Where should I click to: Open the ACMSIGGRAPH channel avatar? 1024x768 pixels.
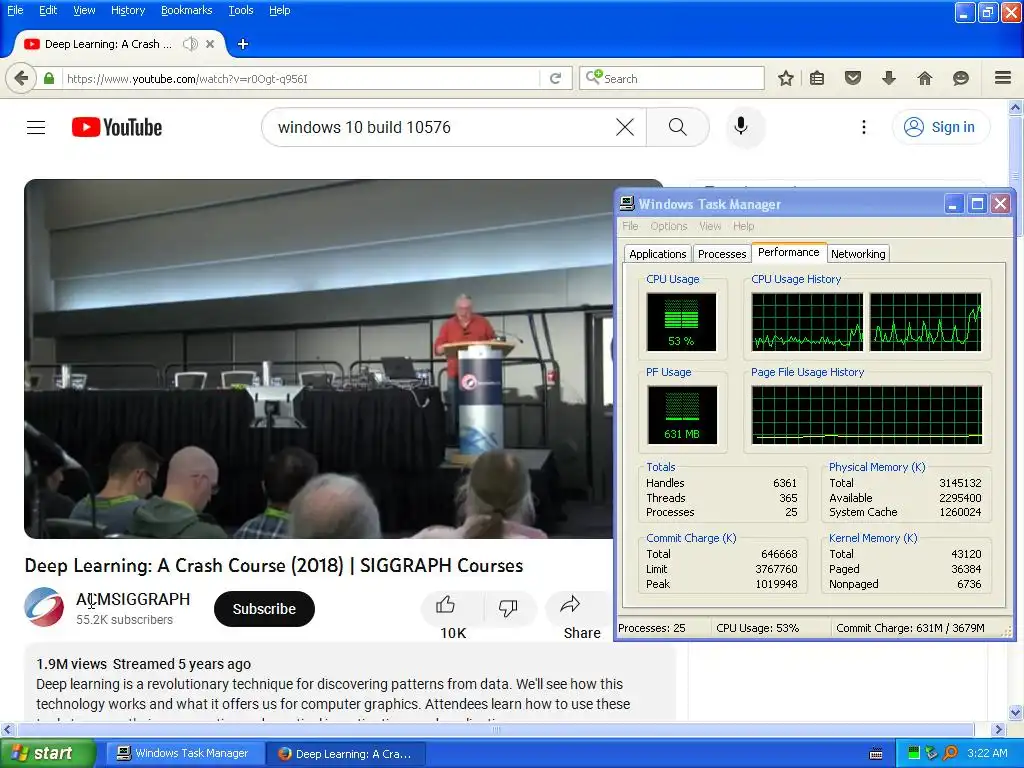pyautogui.click(x=44, y=607)
